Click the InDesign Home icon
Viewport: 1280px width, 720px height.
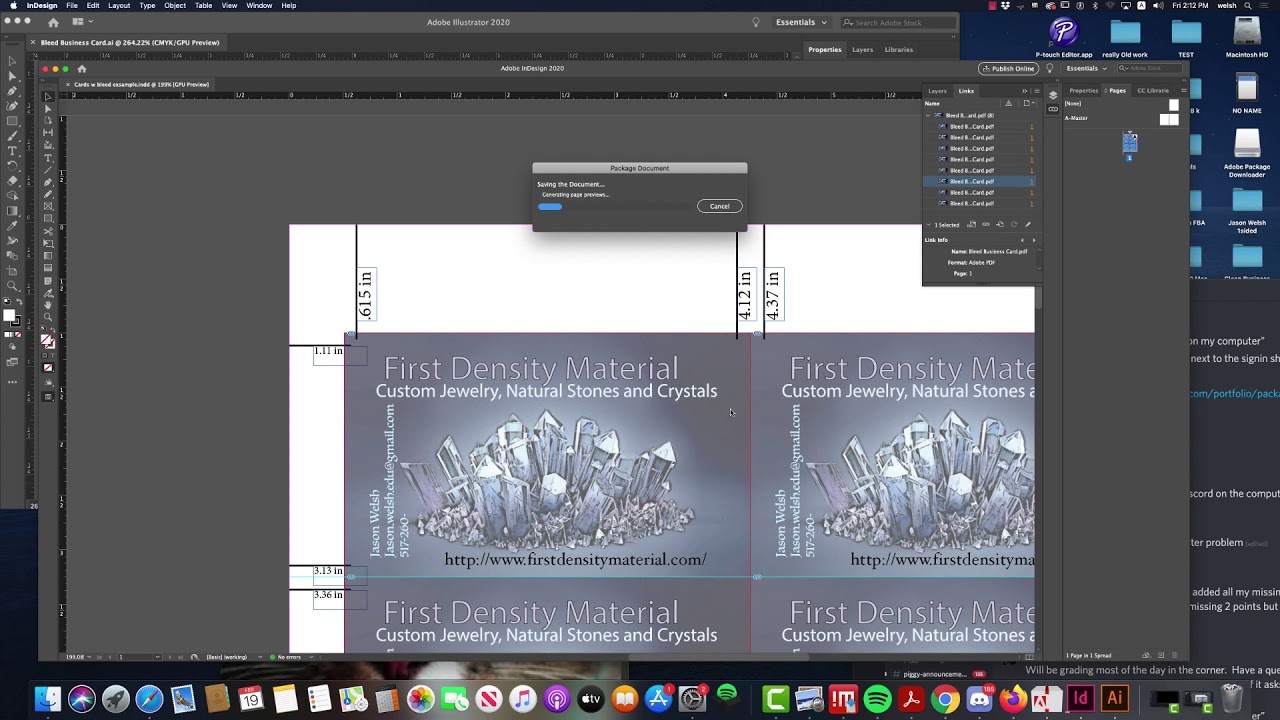[x=82, y=69]
